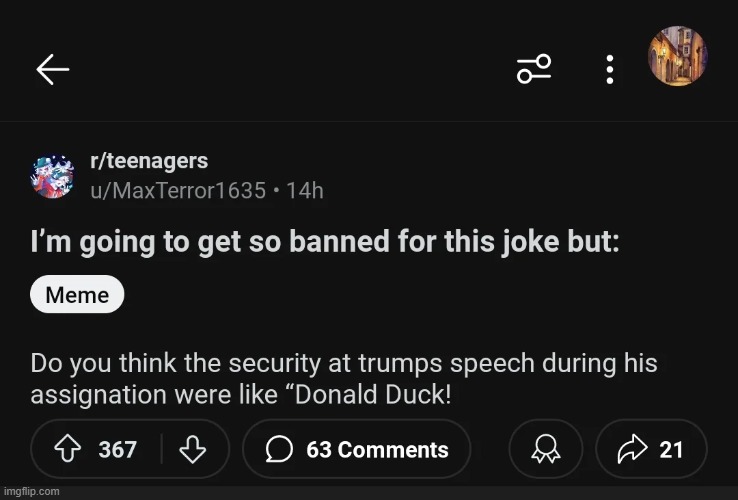
Task: Open the 63 Comments section
Action: click(x=357, y=450)
